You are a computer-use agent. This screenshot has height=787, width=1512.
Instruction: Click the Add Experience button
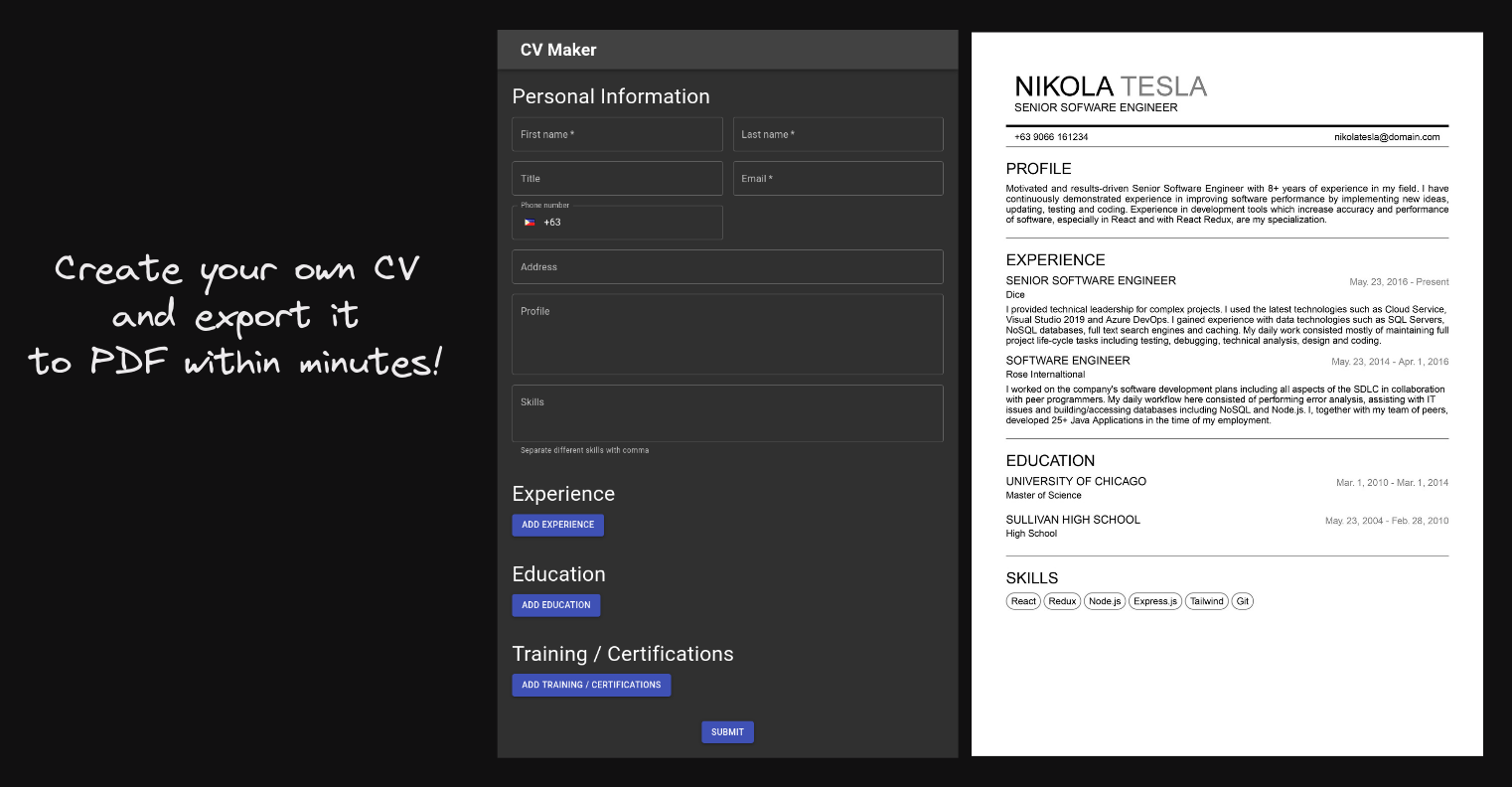point(557,525)
